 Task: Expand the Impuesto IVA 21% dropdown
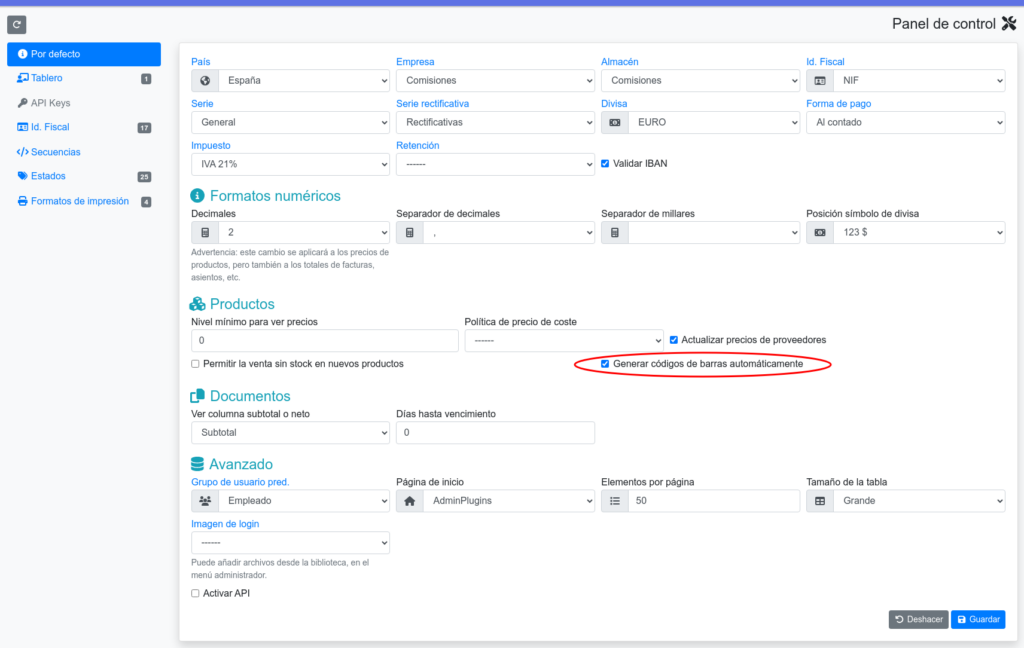pos(290,164)
